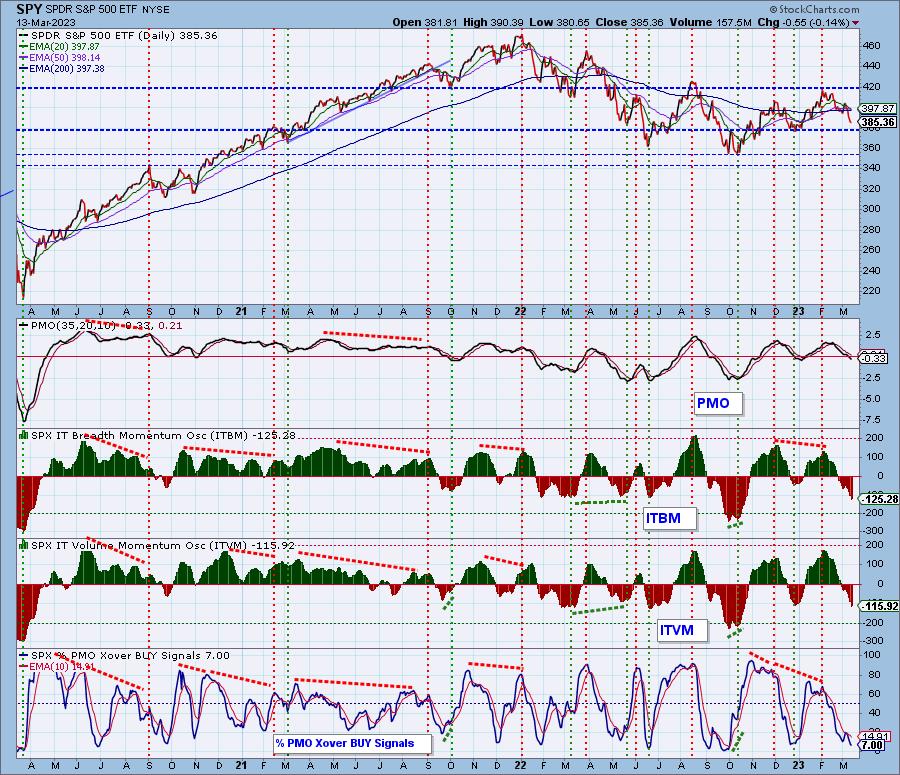This screenshot has width=900, height=775.
Task: Click the High 390.39 value
Action: coord(493,22)
